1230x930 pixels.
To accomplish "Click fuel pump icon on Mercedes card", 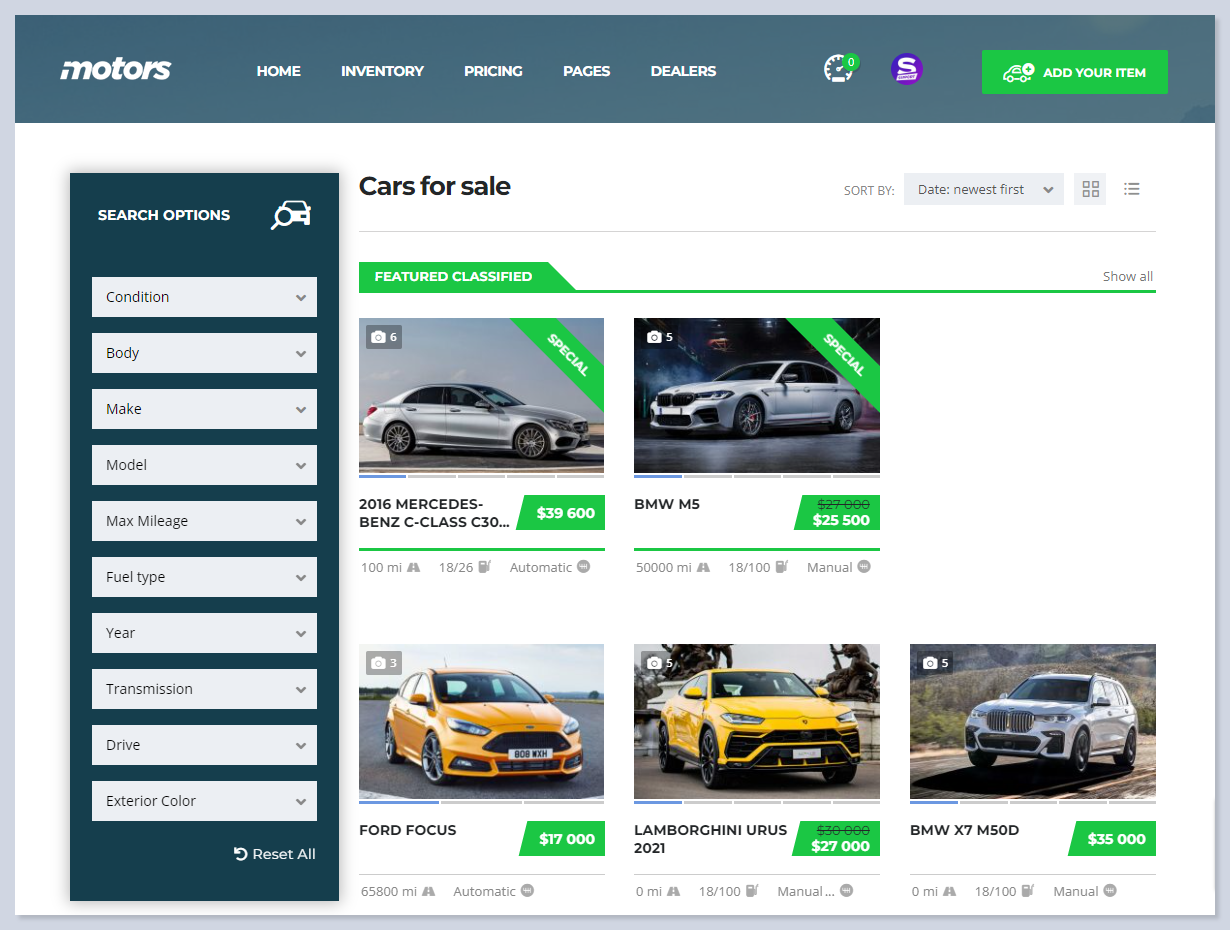I will (485, 567).
